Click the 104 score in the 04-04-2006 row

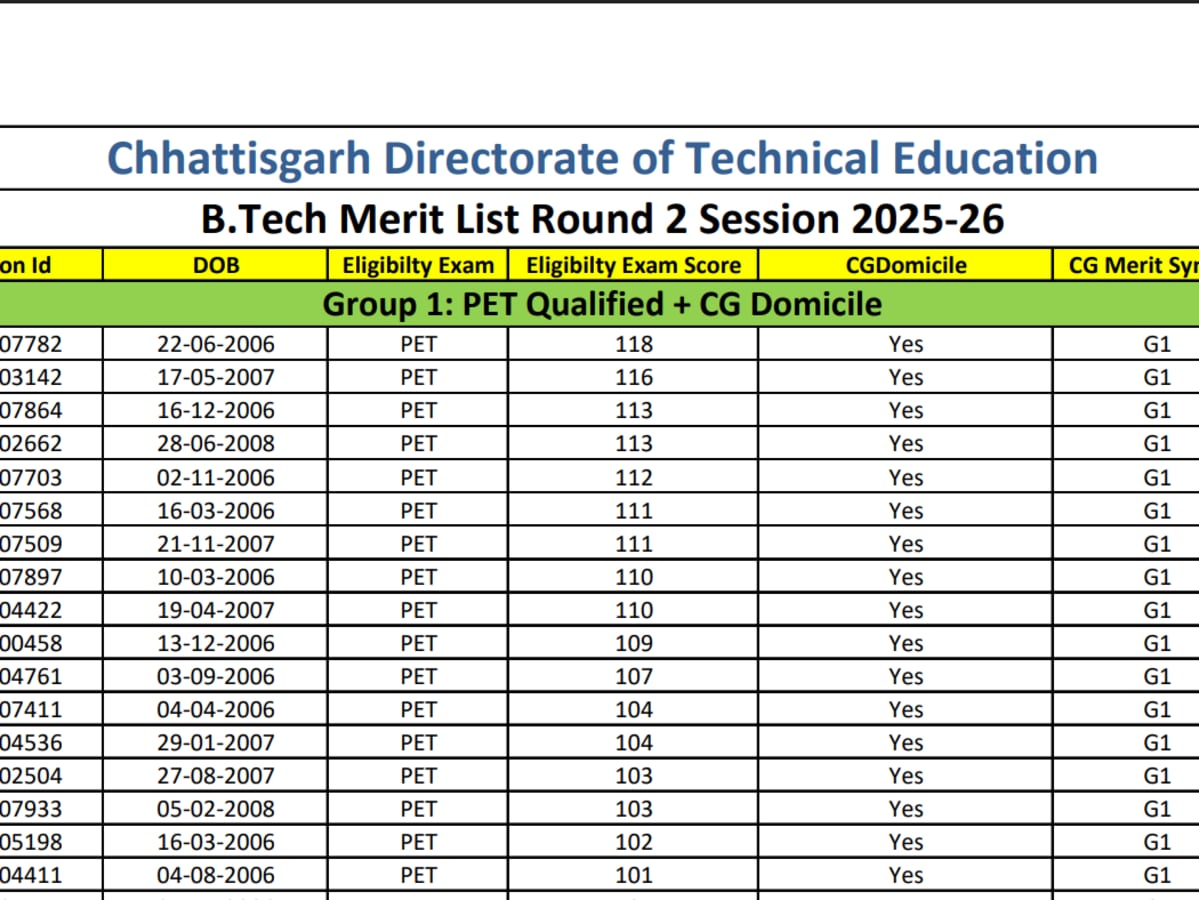click(x=634, y=710)
